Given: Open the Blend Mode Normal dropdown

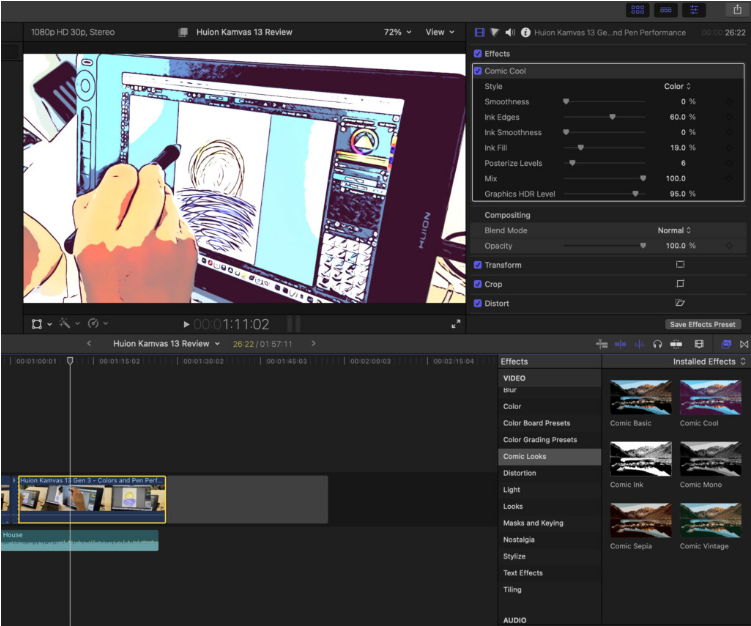Looking at the screenshot, I should point(674,230).
